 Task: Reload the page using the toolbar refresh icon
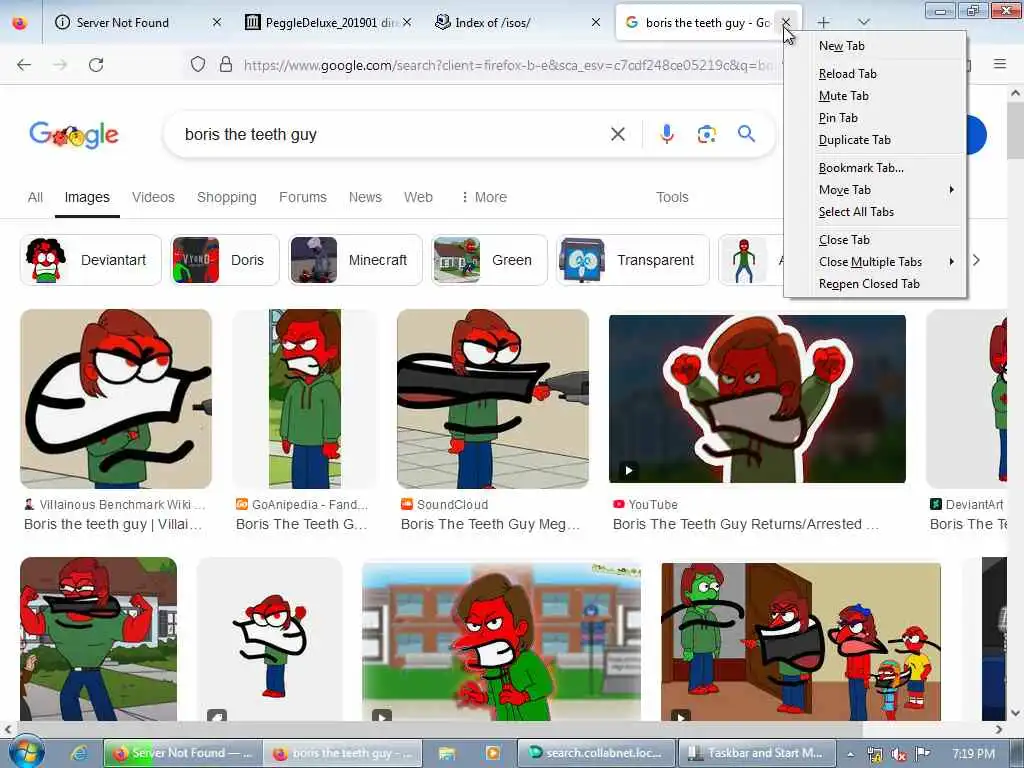(x=96, y=65)
